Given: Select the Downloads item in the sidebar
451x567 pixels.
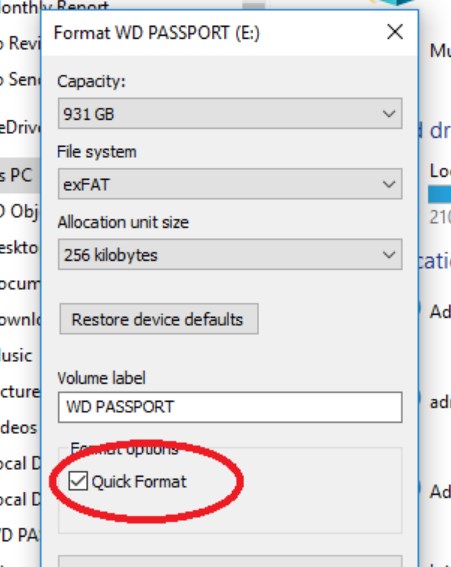Looking at the screenshot, I should [20, 320].
